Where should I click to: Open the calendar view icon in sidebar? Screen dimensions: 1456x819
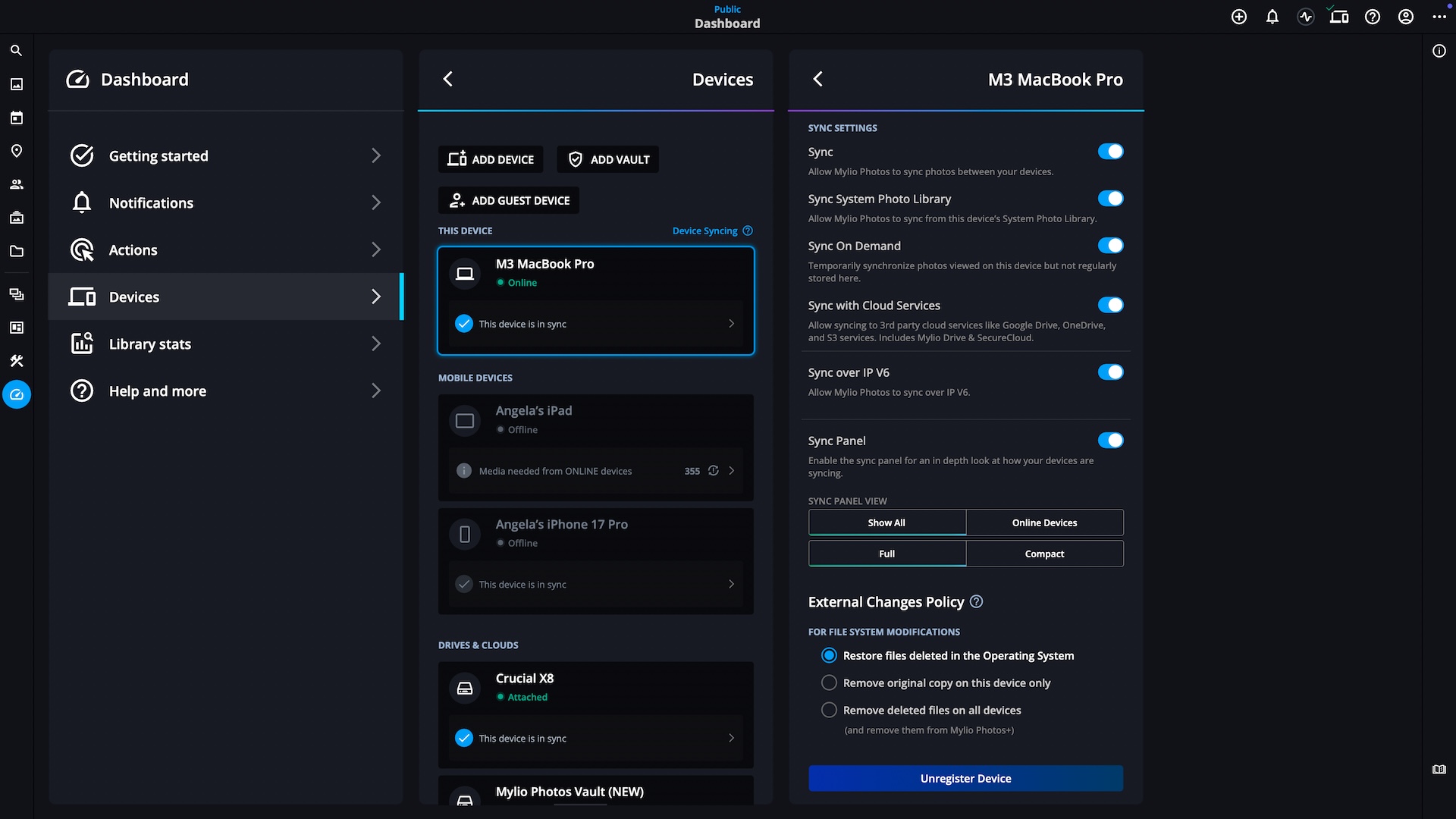[x=16, y=118]
